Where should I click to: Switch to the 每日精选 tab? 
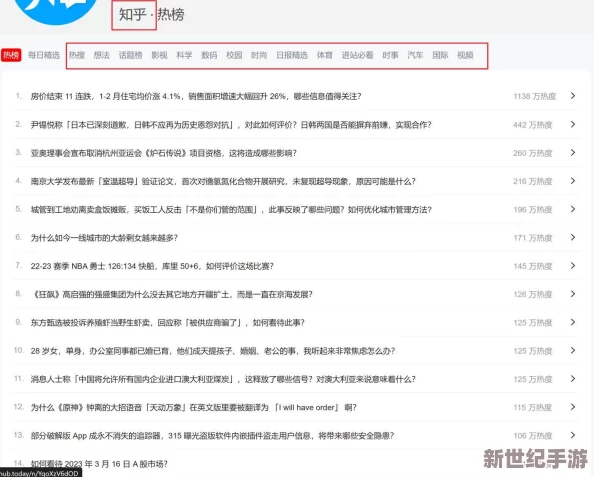[x=44, y=55]
